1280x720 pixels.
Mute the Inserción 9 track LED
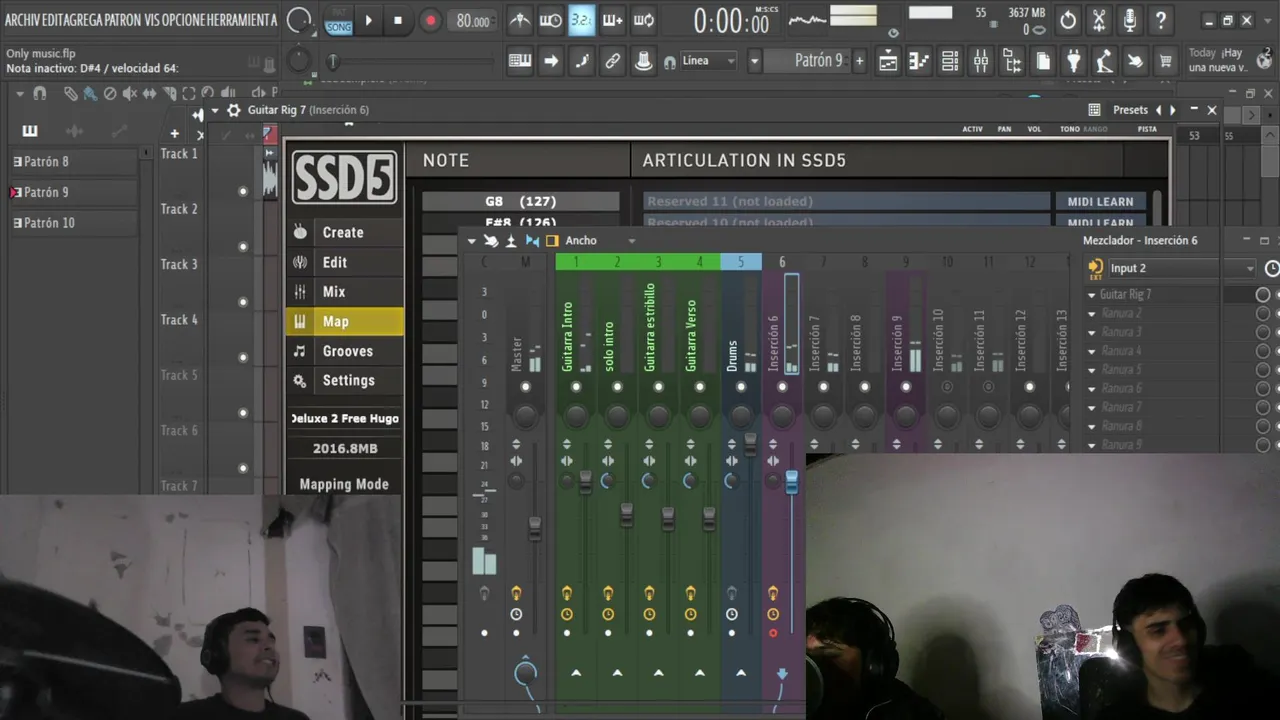[906, 387]
